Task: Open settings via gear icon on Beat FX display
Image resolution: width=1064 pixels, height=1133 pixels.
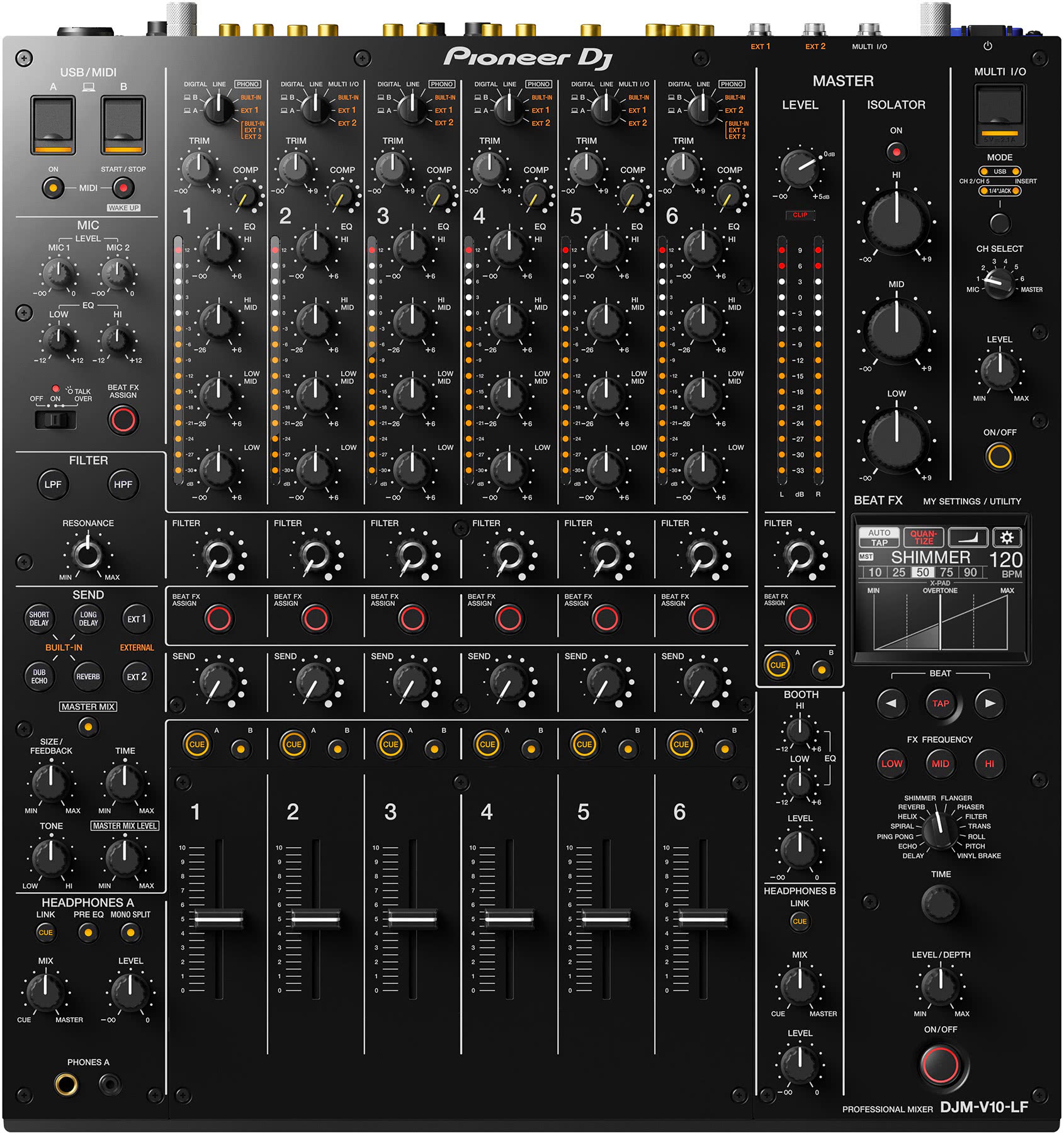Action: (x=1008, y=536)
